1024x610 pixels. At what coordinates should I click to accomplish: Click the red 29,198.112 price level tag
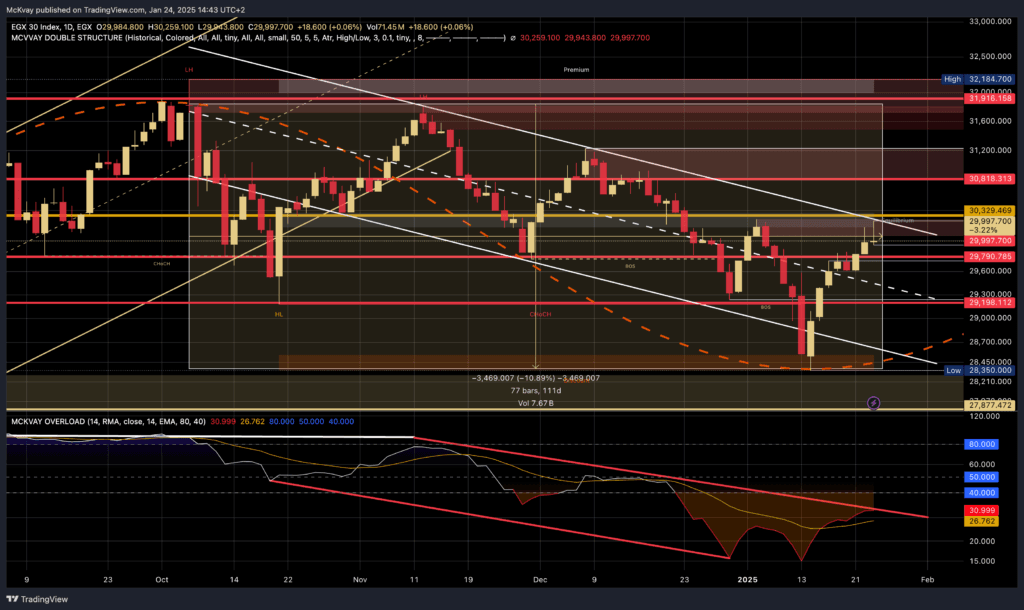coord(985,302)
